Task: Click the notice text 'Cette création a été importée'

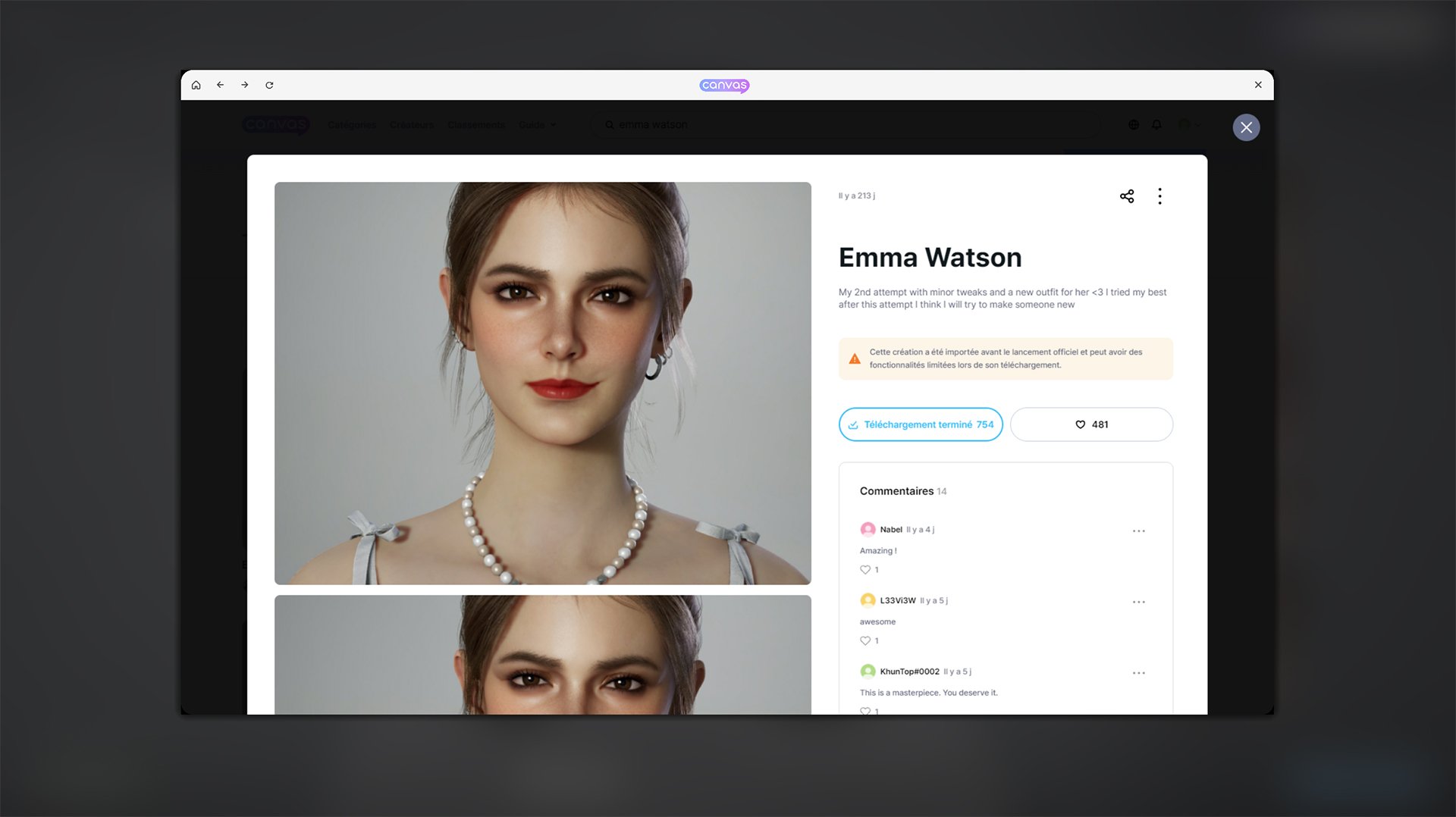Action: [x=1006, y=358]
